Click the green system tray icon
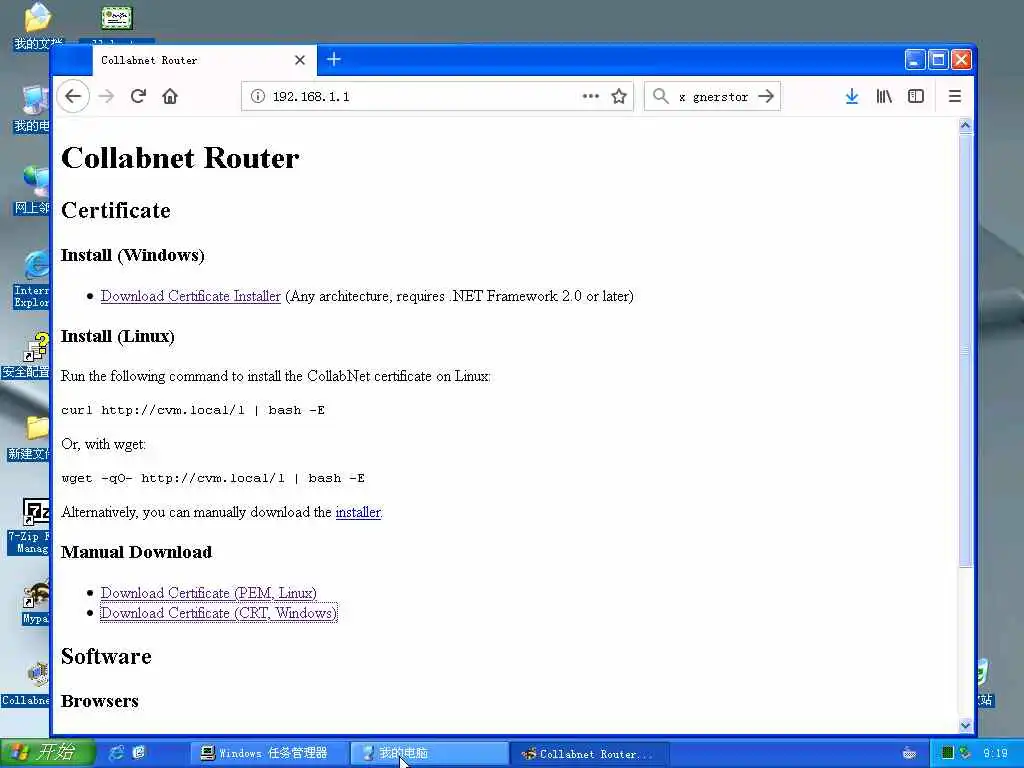This screenshot has width=1024, height=768. pos(947,753)
